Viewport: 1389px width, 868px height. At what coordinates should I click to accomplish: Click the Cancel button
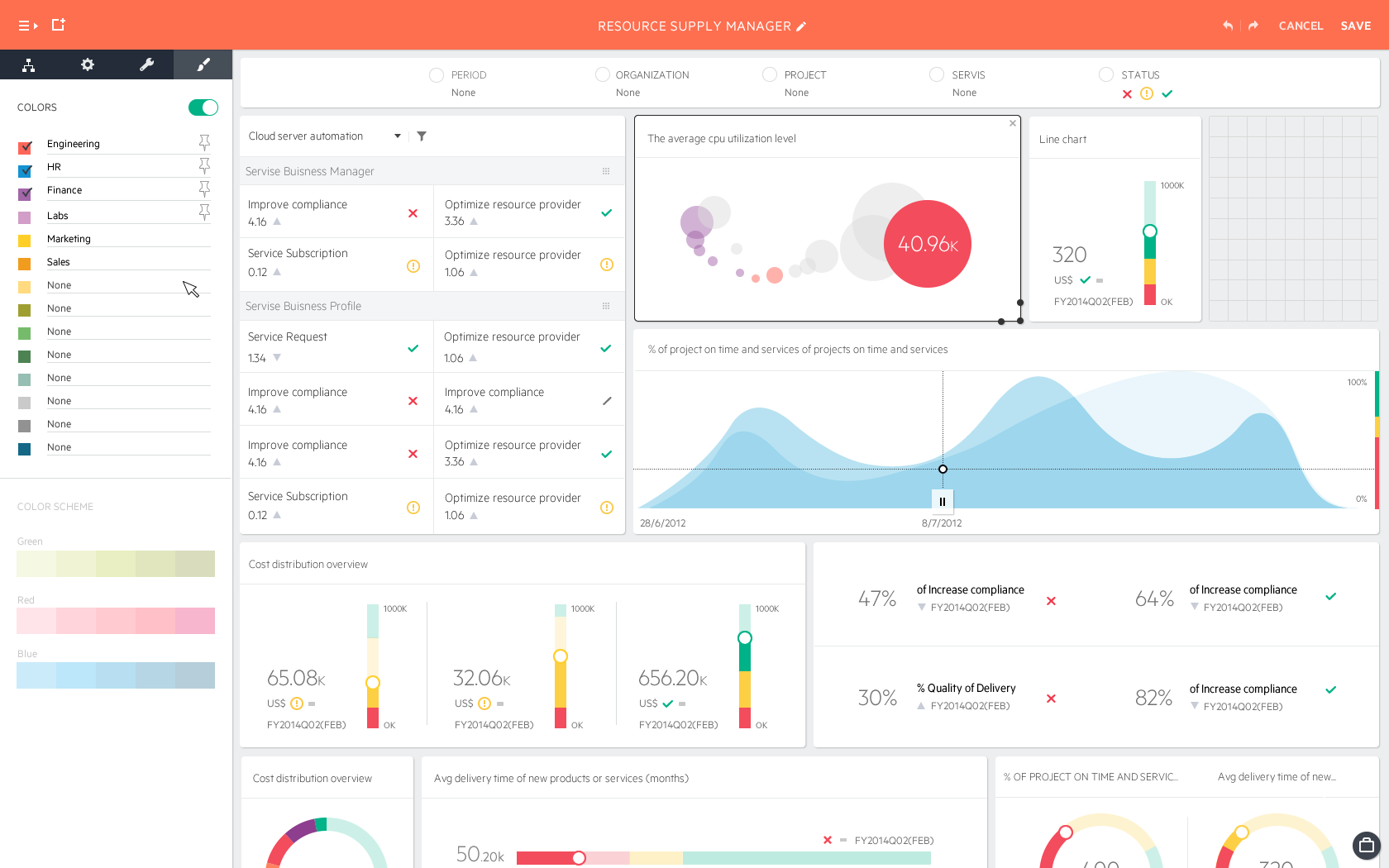pyautogui.click(x=1301, y=26)
